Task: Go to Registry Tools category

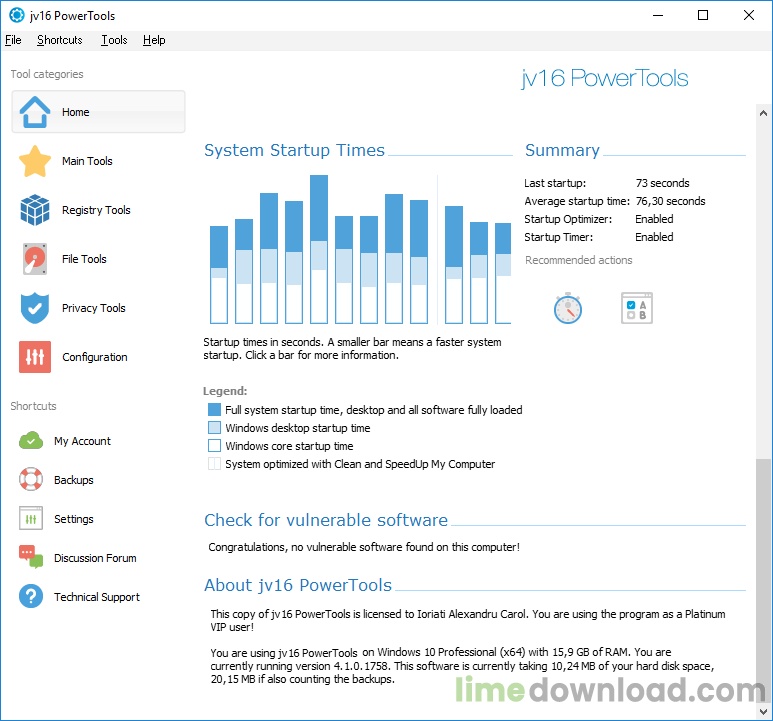Action: (96, 210)
